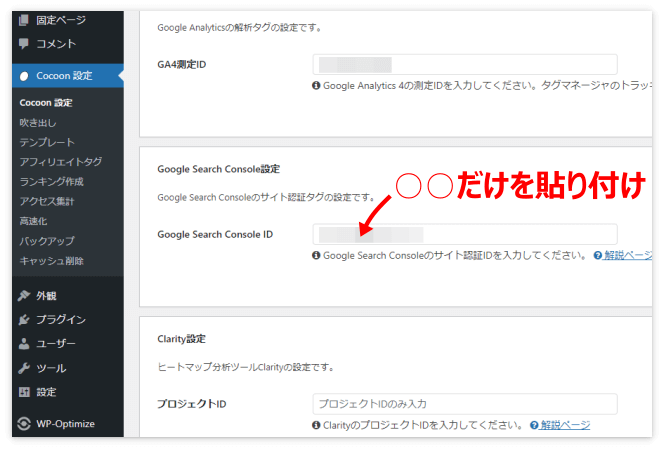Click the コメント speech bubble icon
Viewport: 664px width, 450px height.
pos(24,44)
